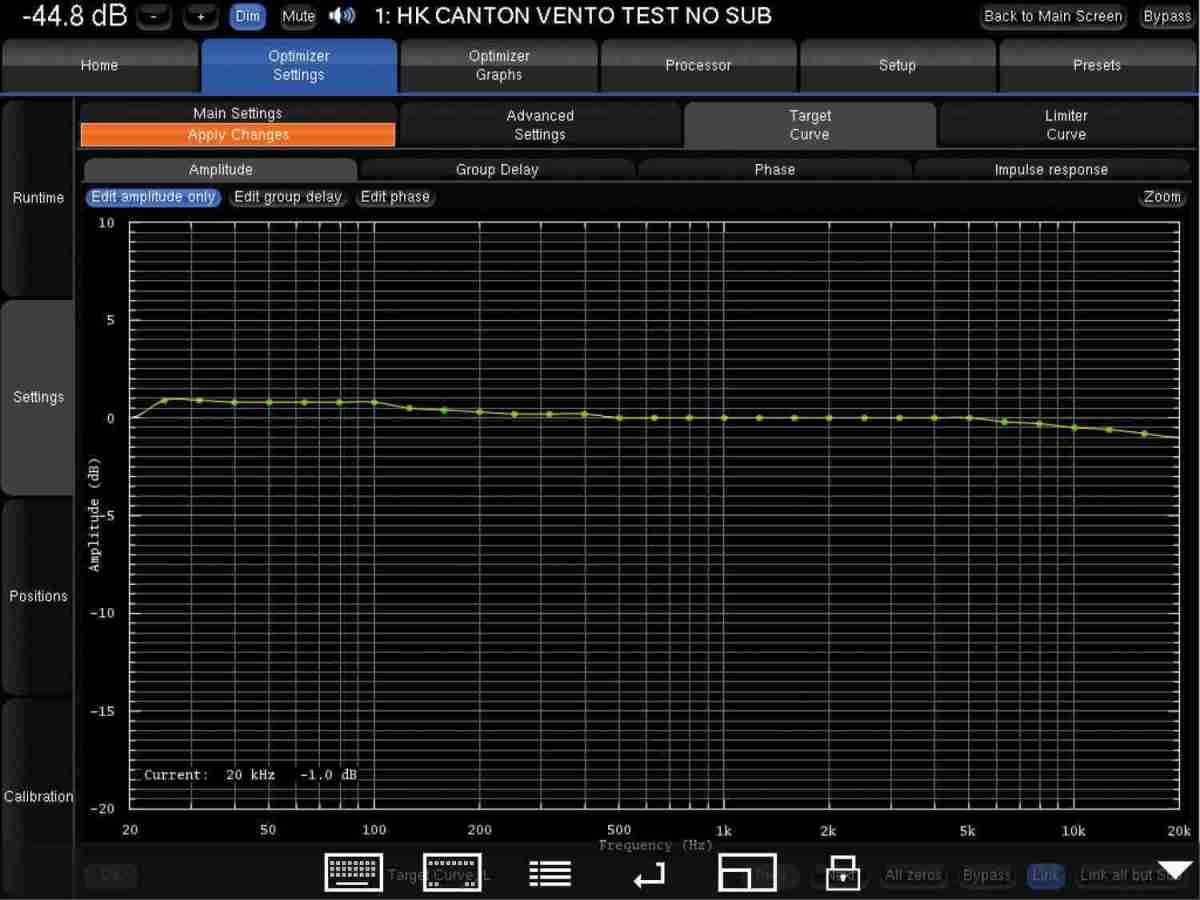The width and height of the screenshot is (1200, 900).
Task: Open the Presets tab
Action: [1097, 66]
